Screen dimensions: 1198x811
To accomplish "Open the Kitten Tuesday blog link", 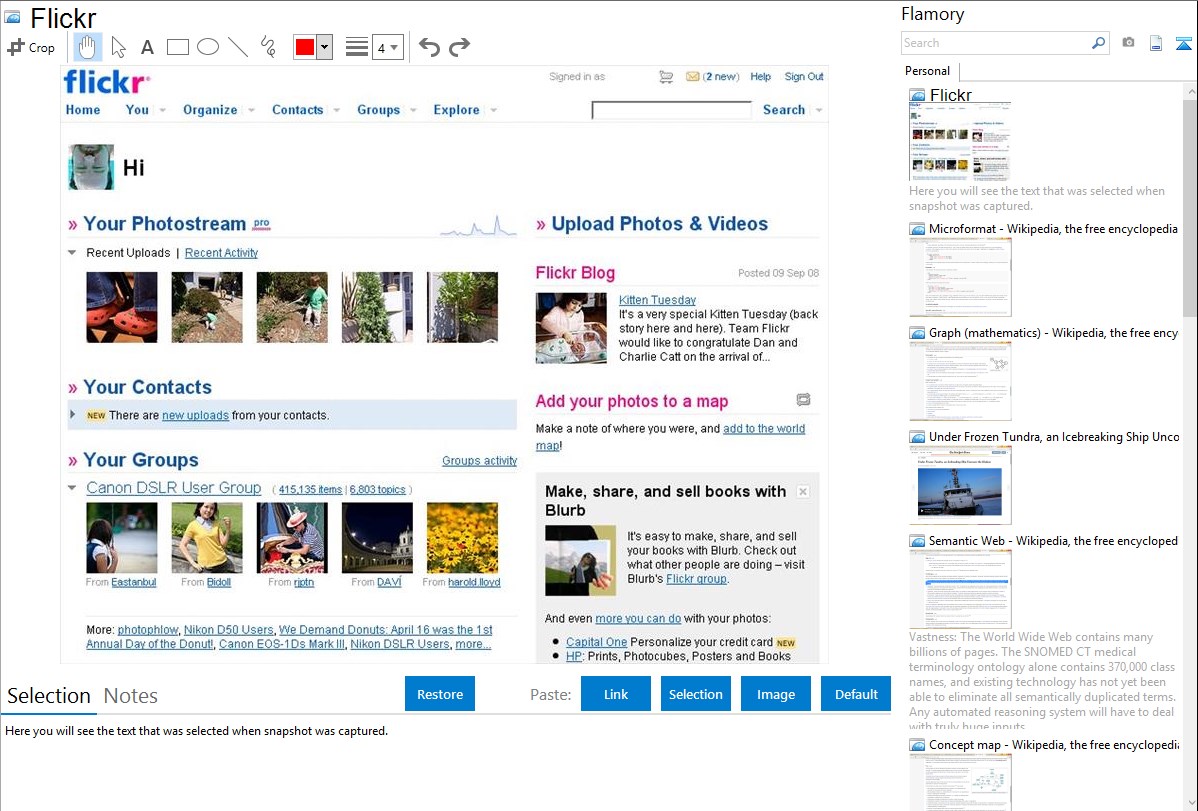I will 657,300.
